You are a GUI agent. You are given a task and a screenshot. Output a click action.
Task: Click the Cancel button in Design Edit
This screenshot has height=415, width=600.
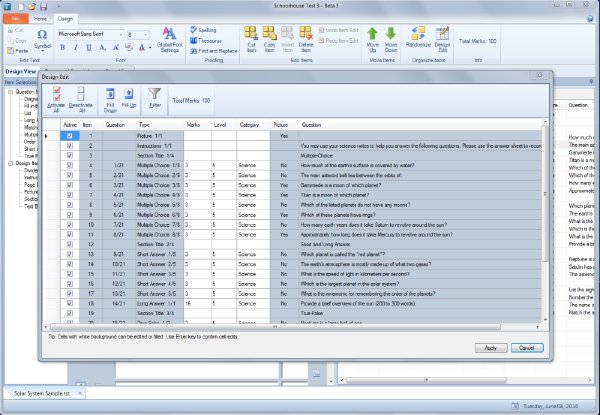pos(527,348)
